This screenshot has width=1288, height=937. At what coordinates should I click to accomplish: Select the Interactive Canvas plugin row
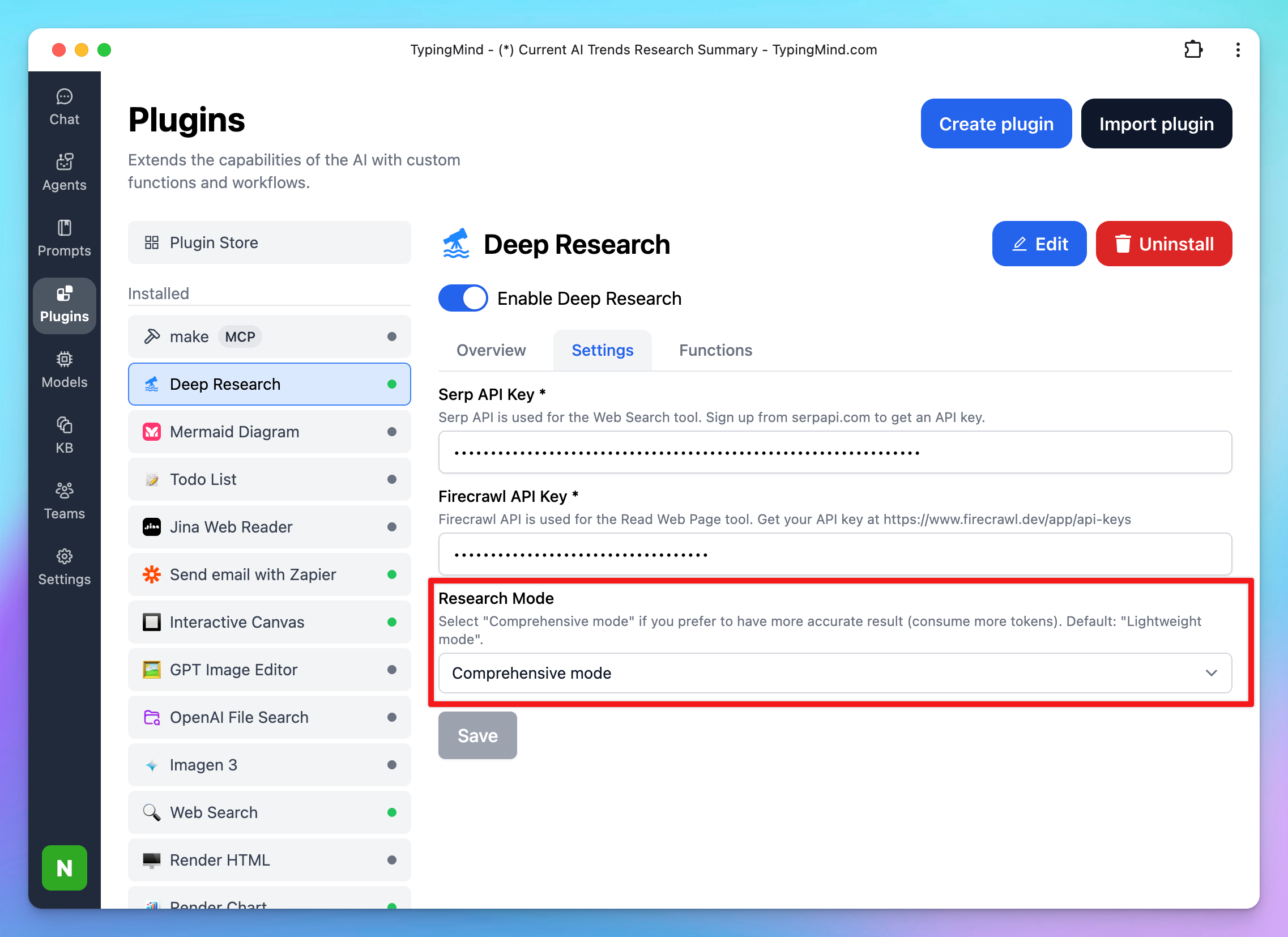pyautogui.click(x=269, y=623)
